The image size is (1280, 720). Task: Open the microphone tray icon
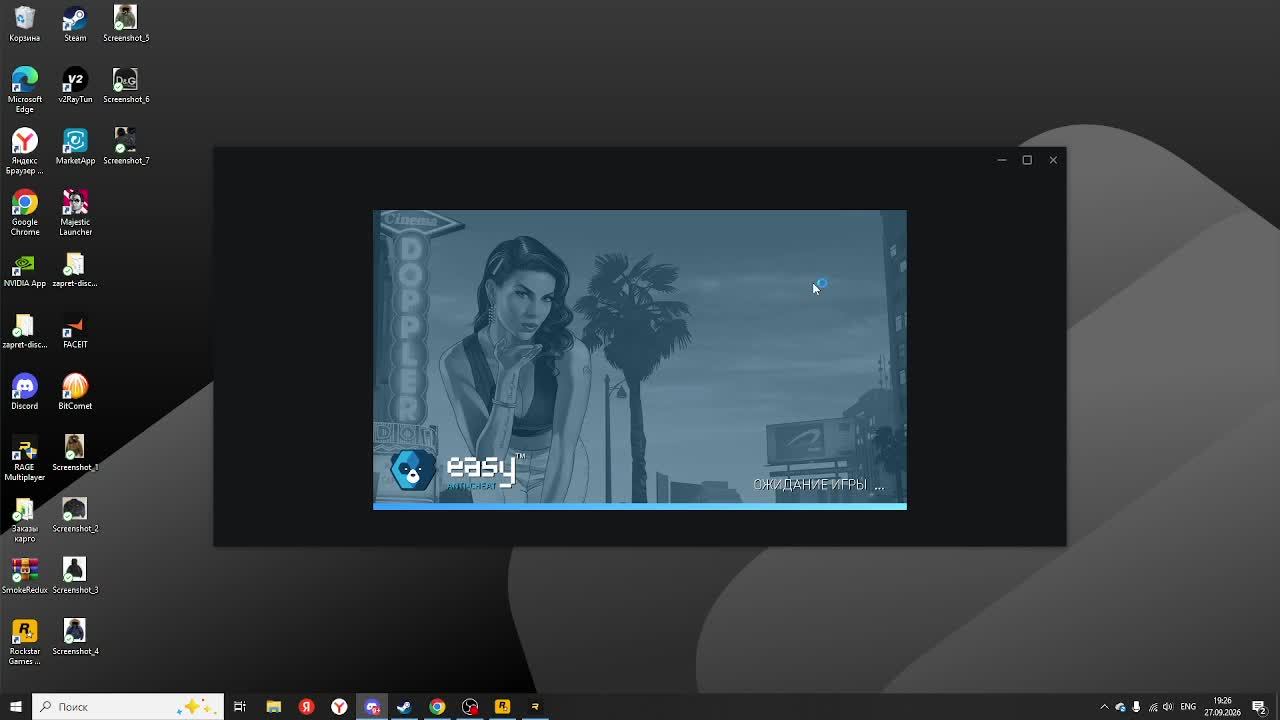[x=1136, y=707]
